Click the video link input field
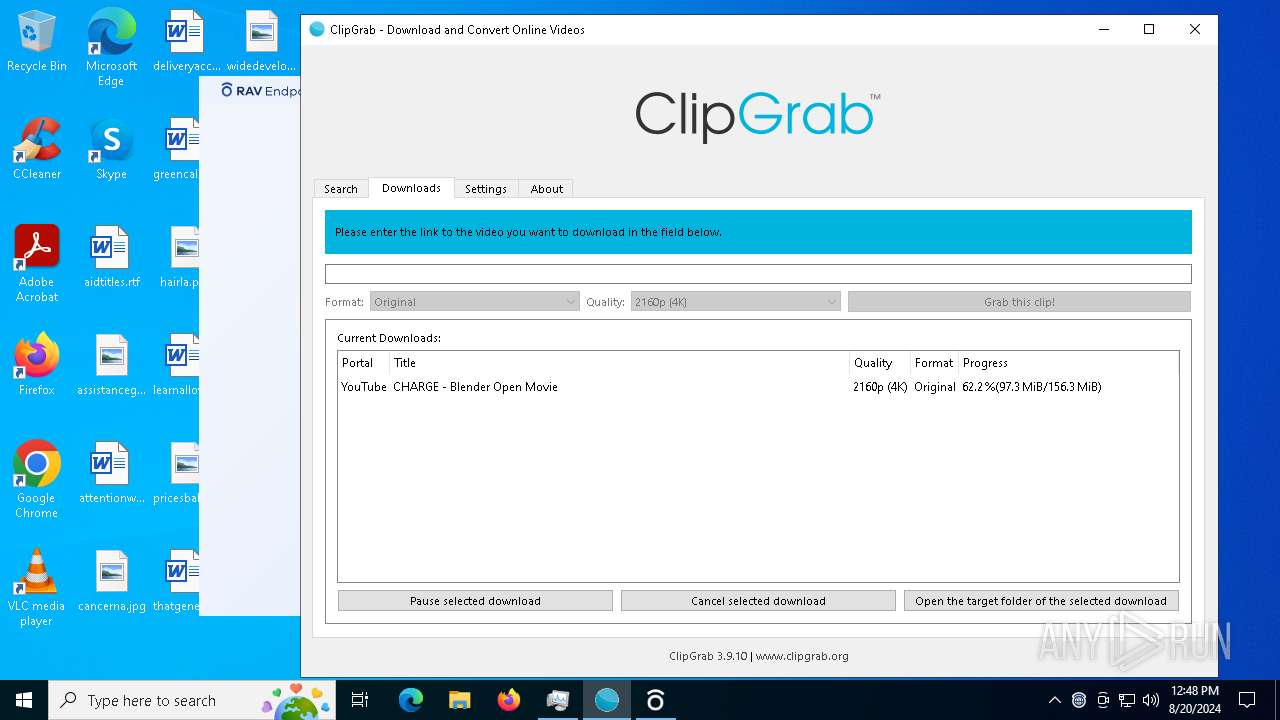 pyautogui.click(x=758, y=274)
